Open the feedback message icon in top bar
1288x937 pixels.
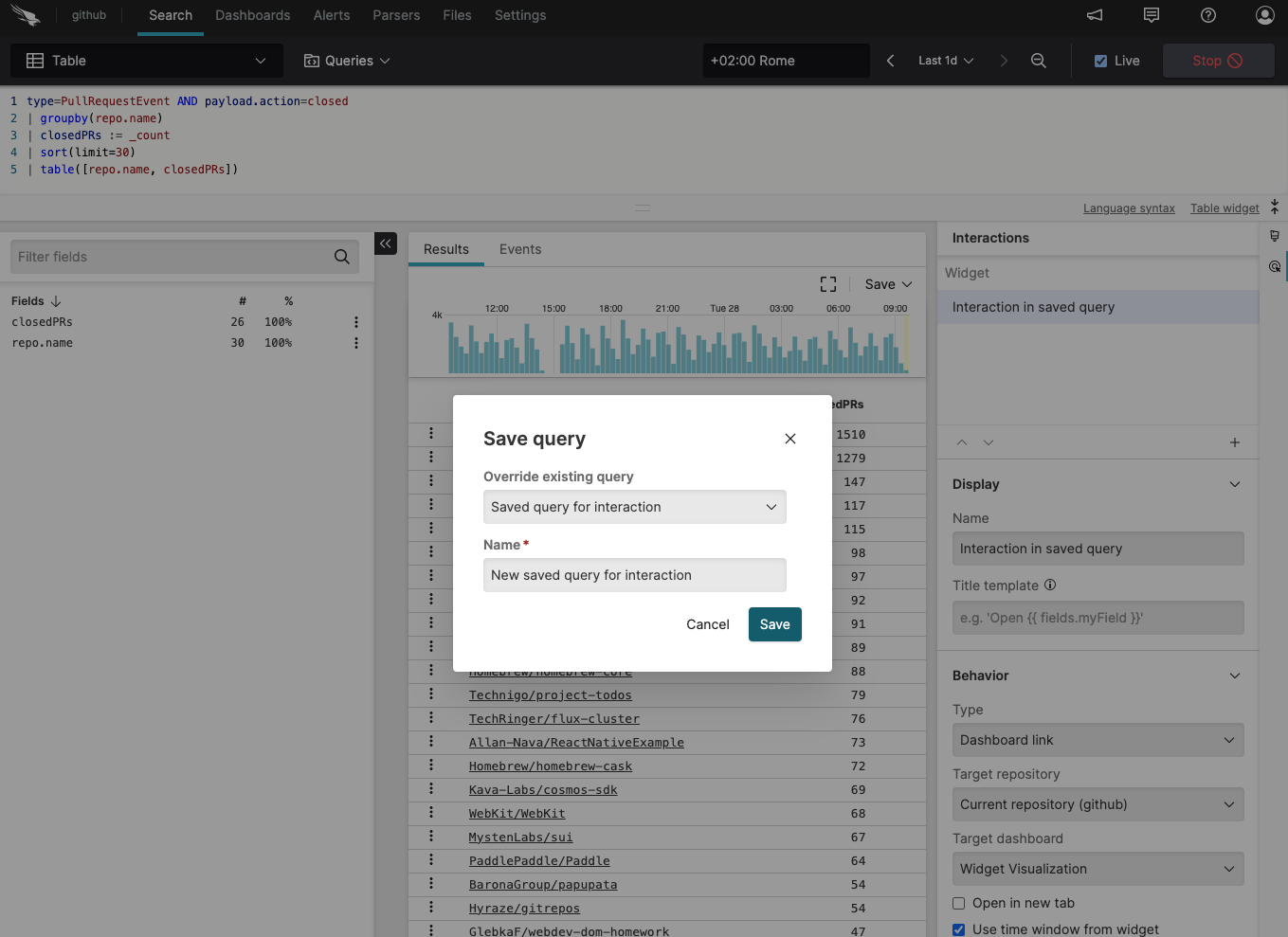point(1151,15)
